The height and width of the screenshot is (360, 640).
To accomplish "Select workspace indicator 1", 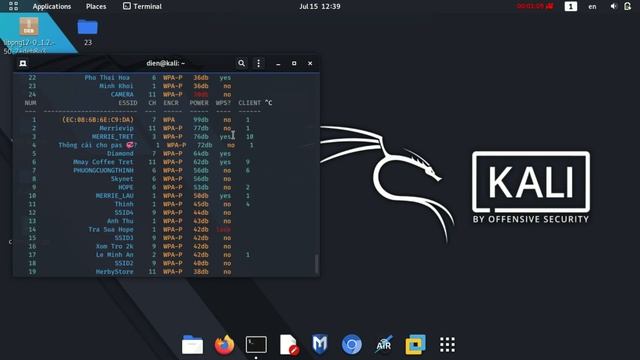I will click(571, 6).
